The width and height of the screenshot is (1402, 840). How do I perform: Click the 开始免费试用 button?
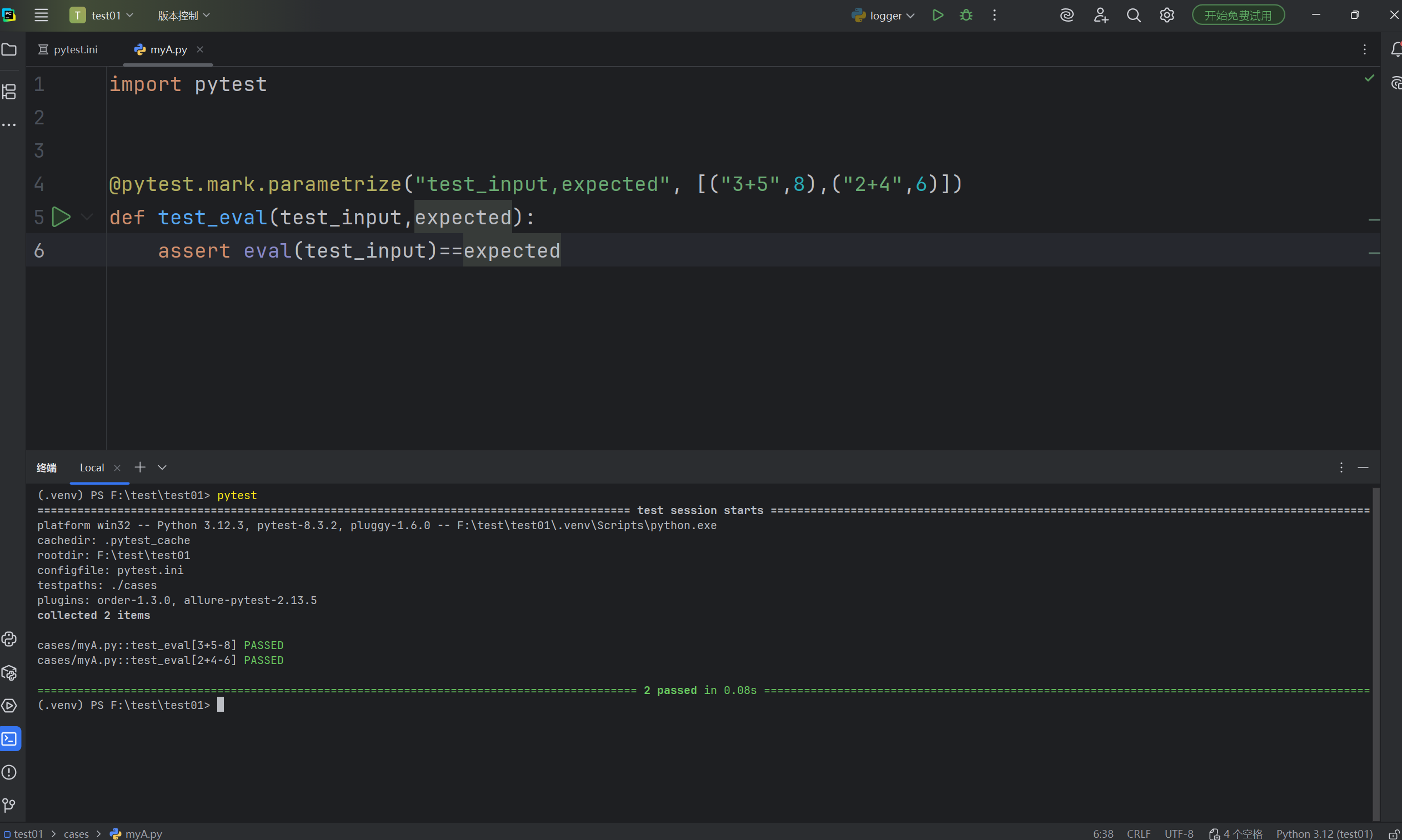point(1238,16)
